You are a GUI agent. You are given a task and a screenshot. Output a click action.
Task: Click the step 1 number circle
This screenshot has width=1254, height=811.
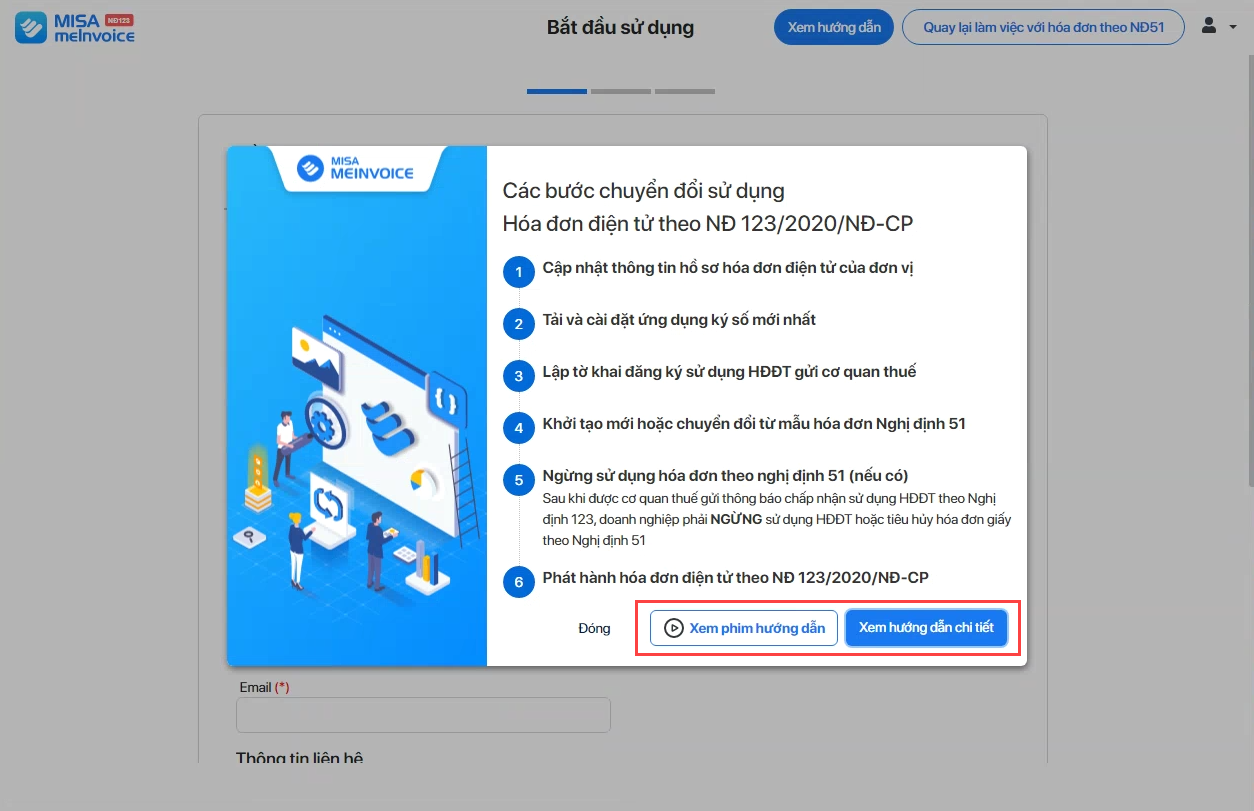pyautogui.click(x=518, y=271)
